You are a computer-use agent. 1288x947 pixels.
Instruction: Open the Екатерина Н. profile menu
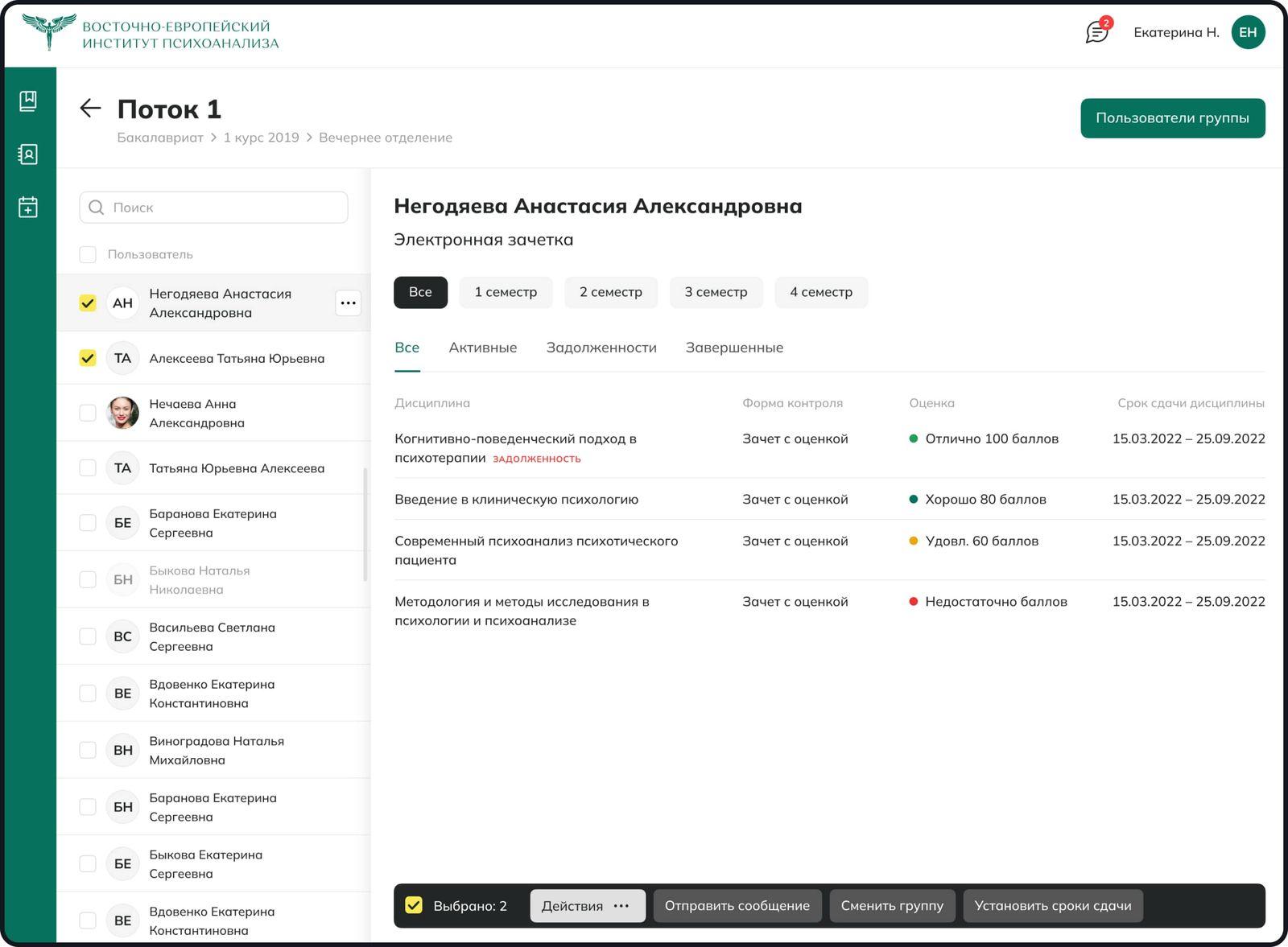pyautogui.click(x=1176, y=32)
